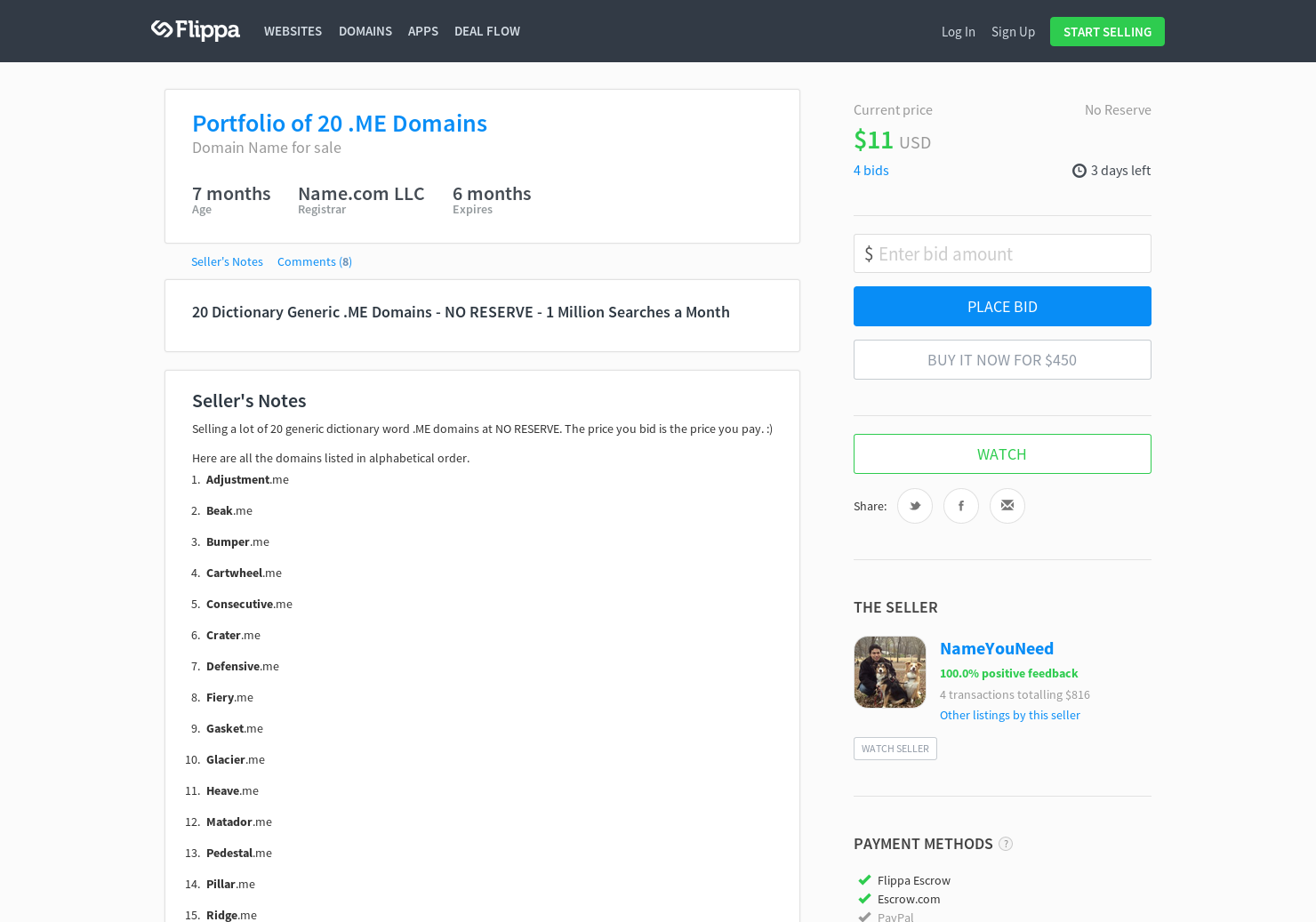Click the Flippa logo
The width and height of the screenshot is (1316, 922).
tap(196, 30)
